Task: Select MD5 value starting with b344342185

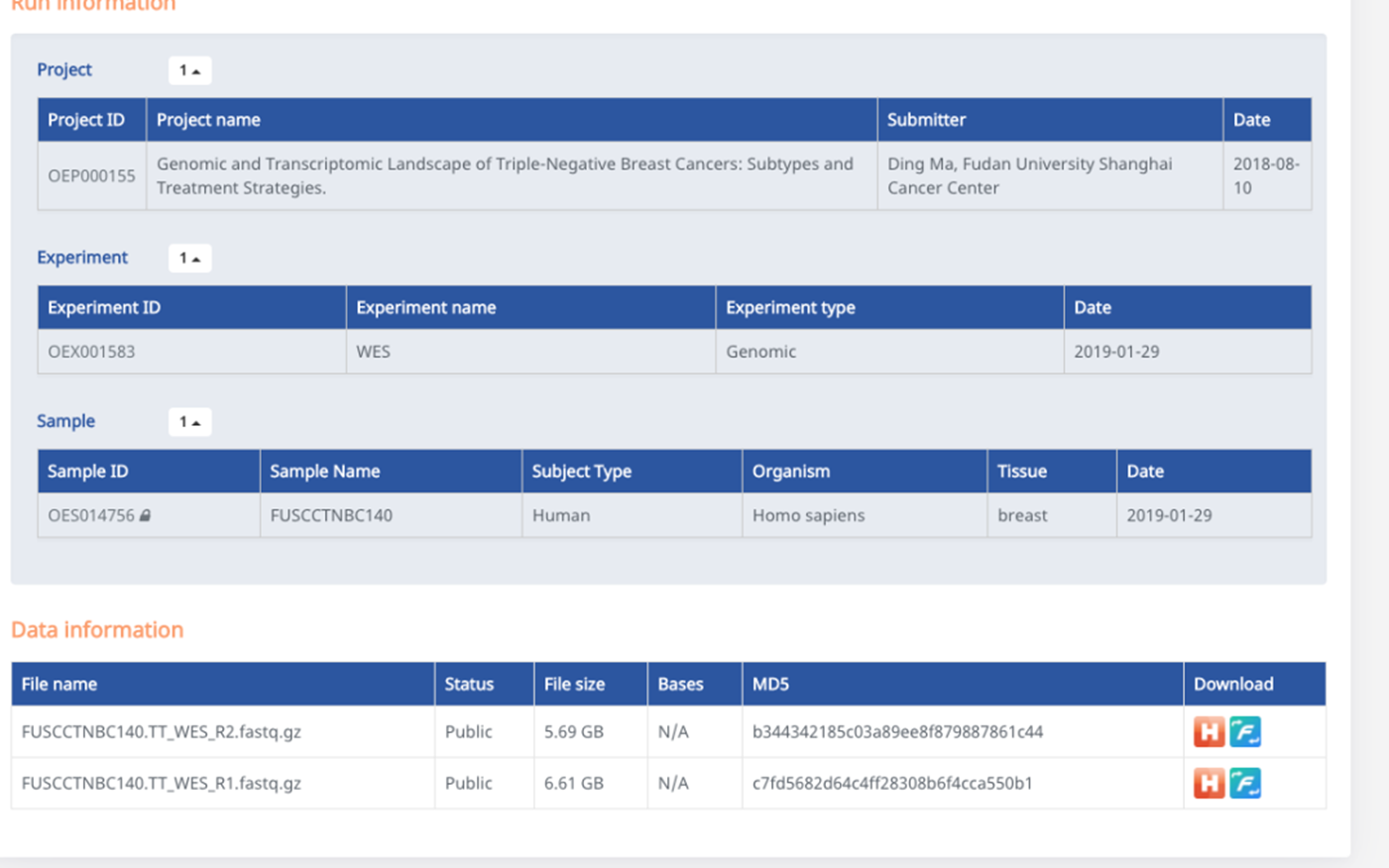Action: tap(897, 731)
